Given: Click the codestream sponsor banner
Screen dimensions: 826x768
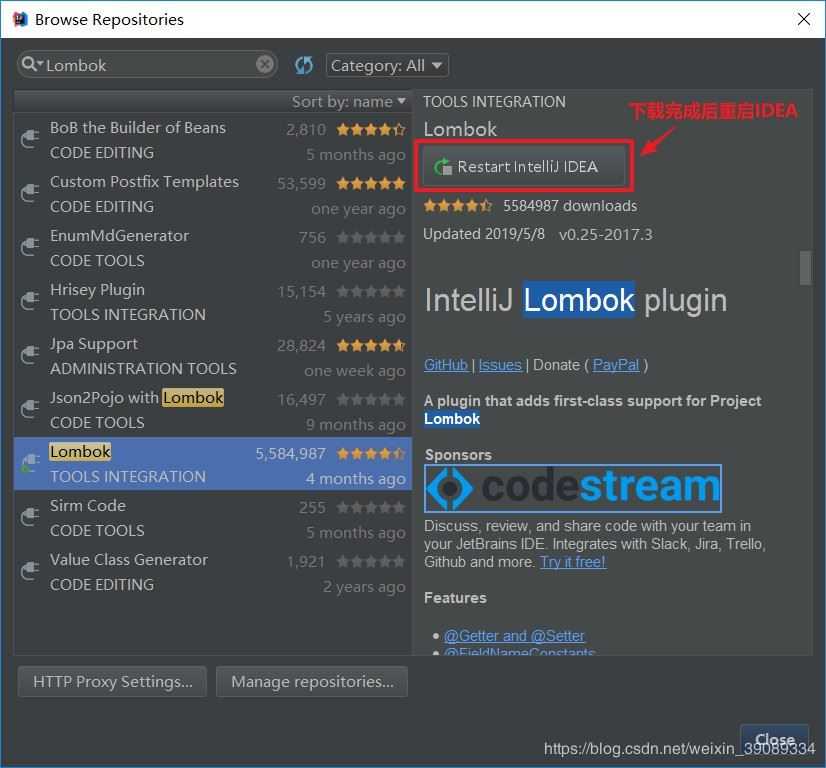Looking at the screenshot, I should pyautogui.click(x=573, y=488).
